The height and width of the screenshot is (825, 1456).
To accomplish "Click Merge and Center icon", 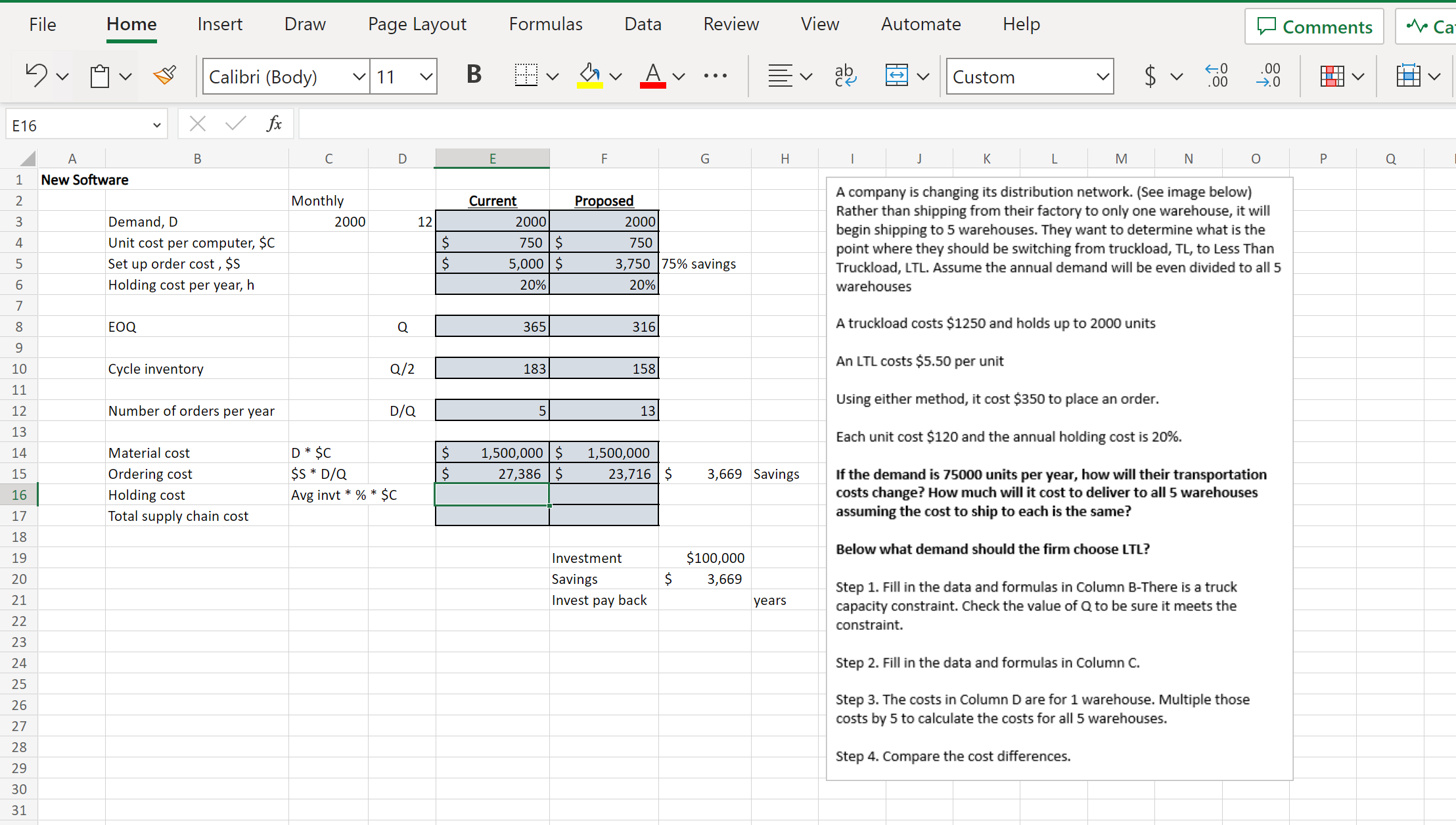I will tap(896, 76).
